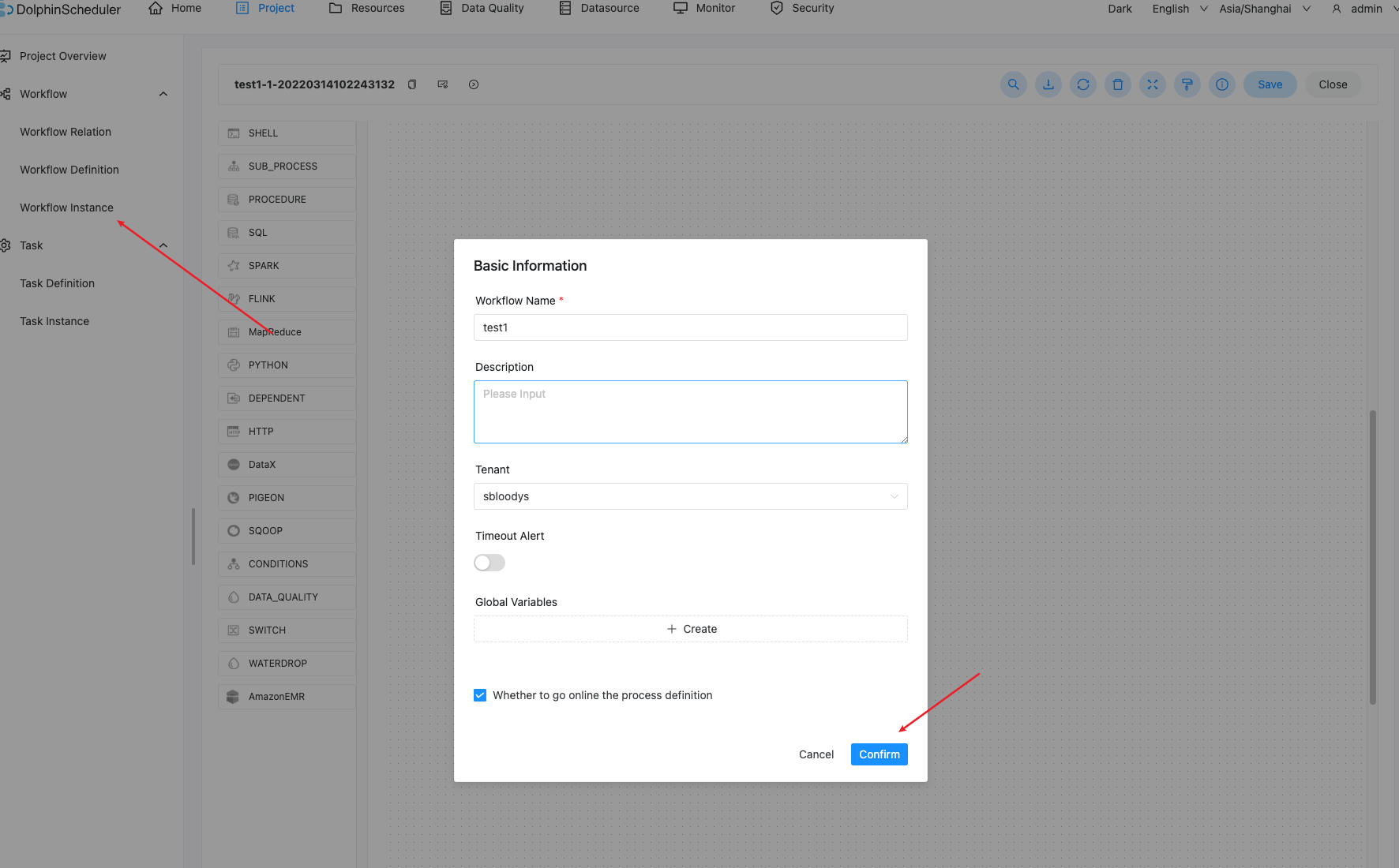Open the Home menu
The width and height of the screenshot is (1399, 868).
click(175, 8)
